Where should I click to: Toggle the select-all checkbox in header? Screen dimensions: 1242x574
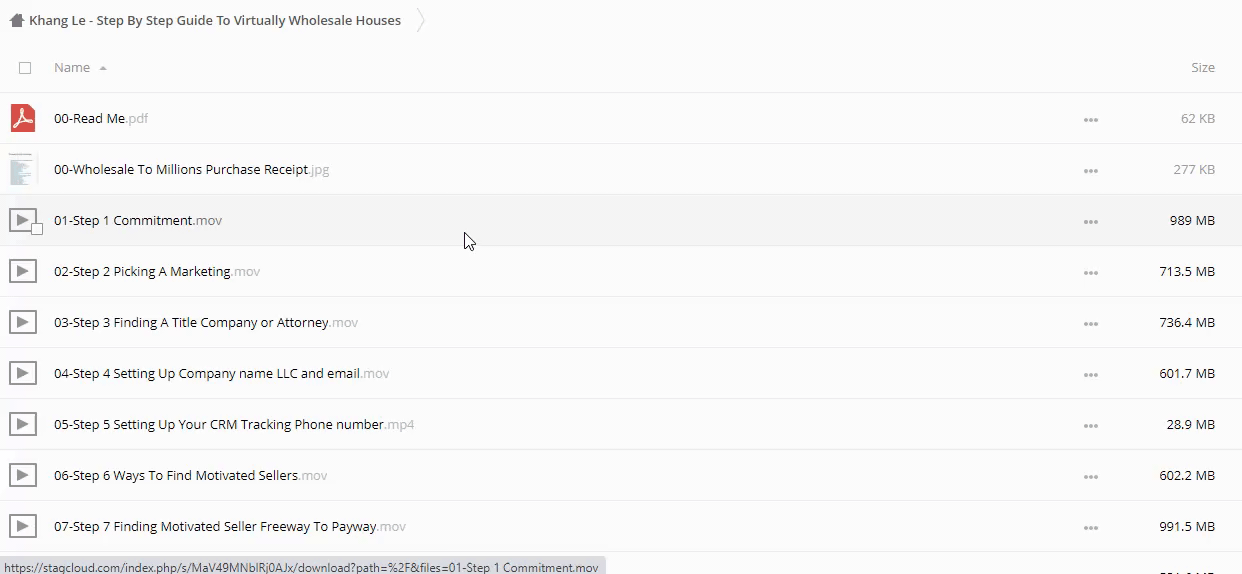click(x=25, y=68)
